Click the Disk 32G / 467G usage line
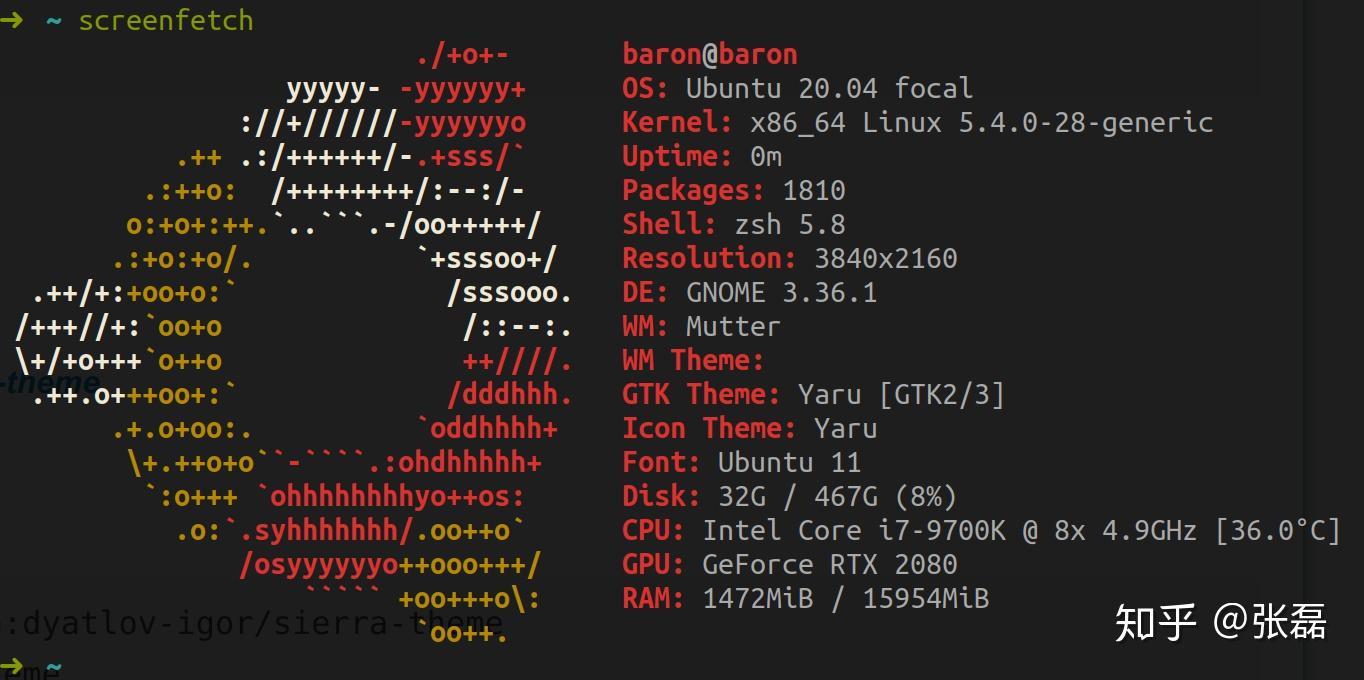Image resolution: width=1364 pixels, height=680 pixels. (x=790, y=496)
